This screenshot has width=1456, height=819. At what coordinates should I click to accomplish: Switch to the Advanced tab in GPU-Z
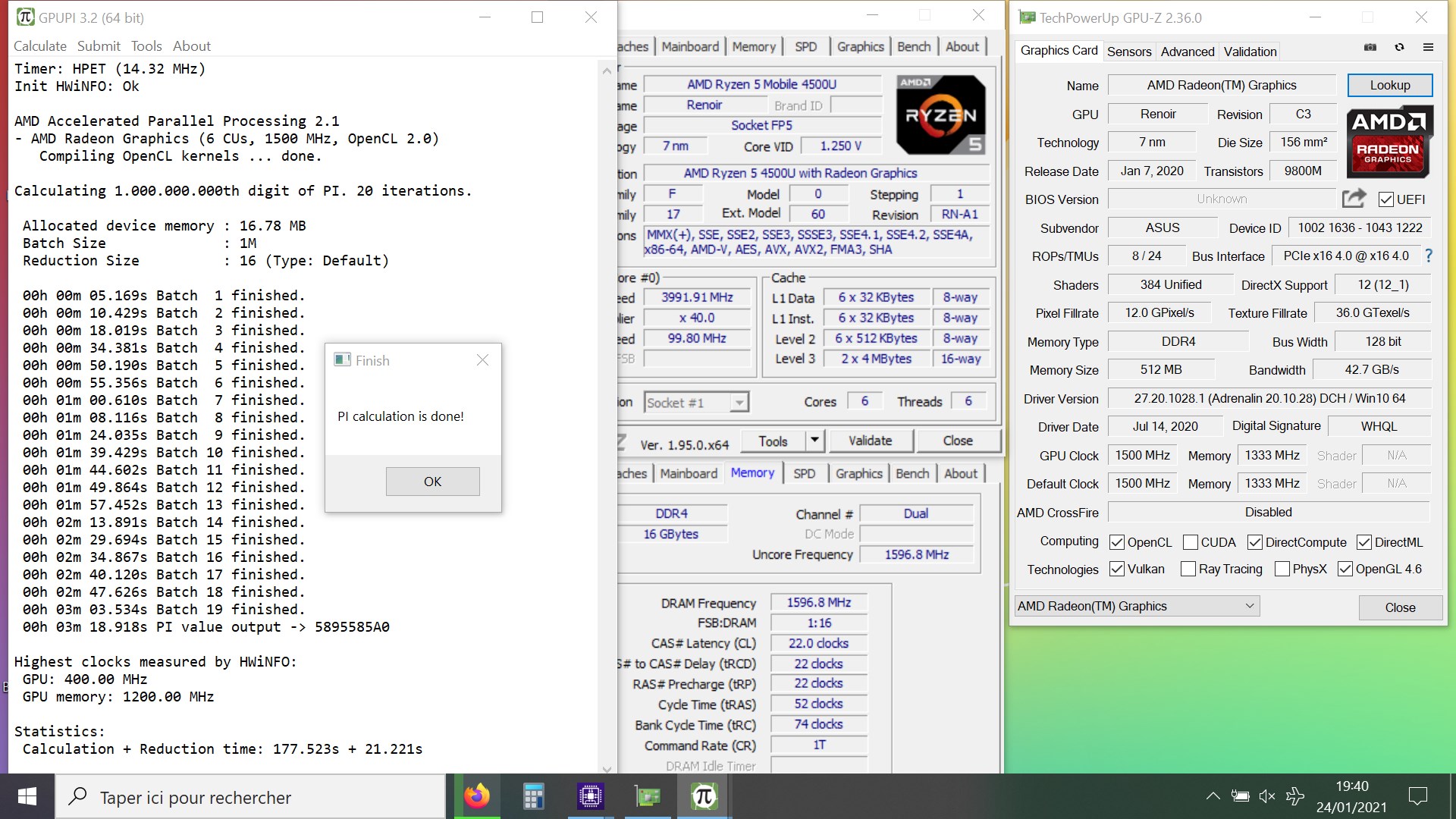pyautogui.click(x=1188, y=52)
